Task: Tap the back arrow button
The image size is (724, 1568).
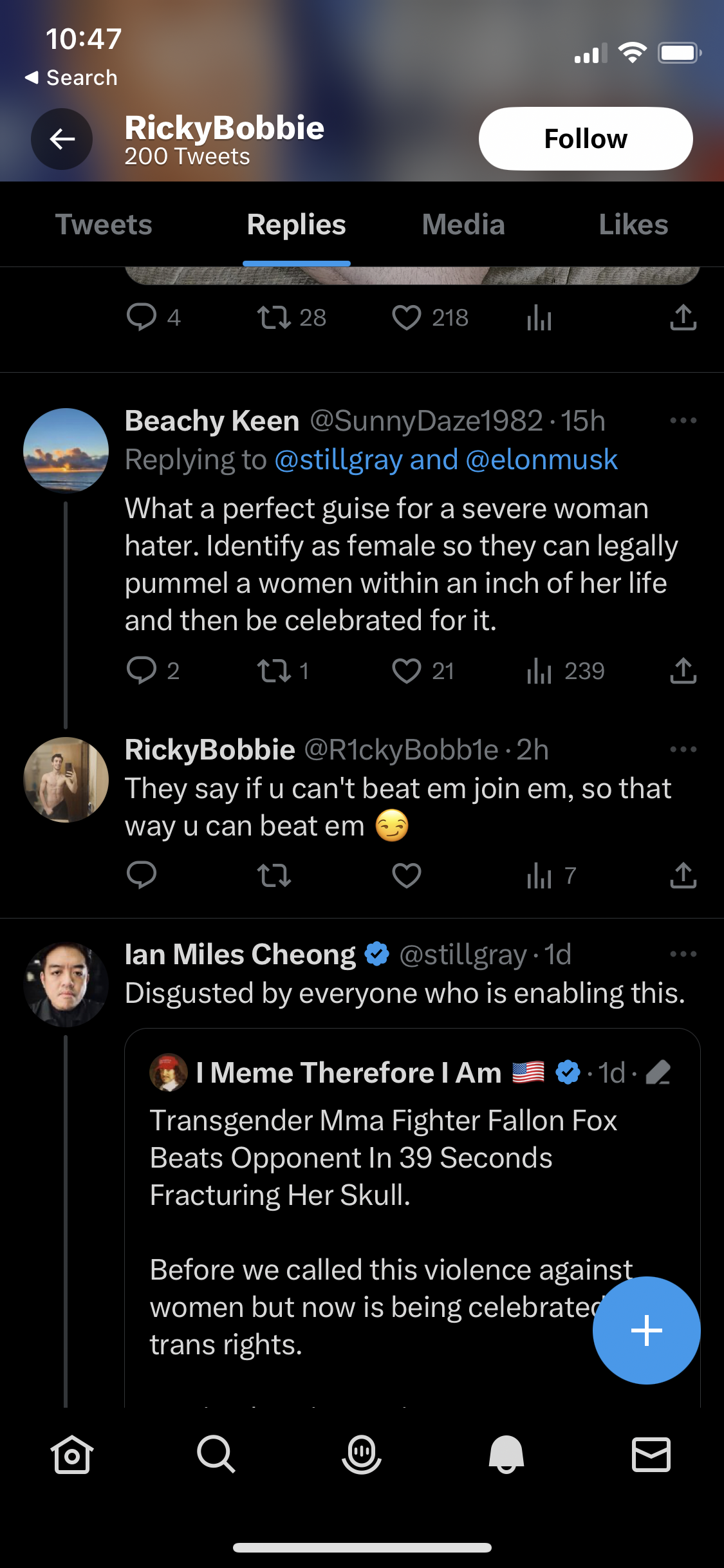Action: pyautogui.click(x=62, y=139)
